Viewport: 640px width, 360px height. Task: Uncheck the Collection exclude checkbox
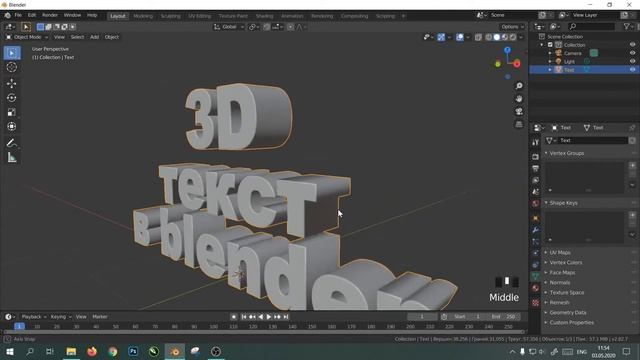click(550, 44)
